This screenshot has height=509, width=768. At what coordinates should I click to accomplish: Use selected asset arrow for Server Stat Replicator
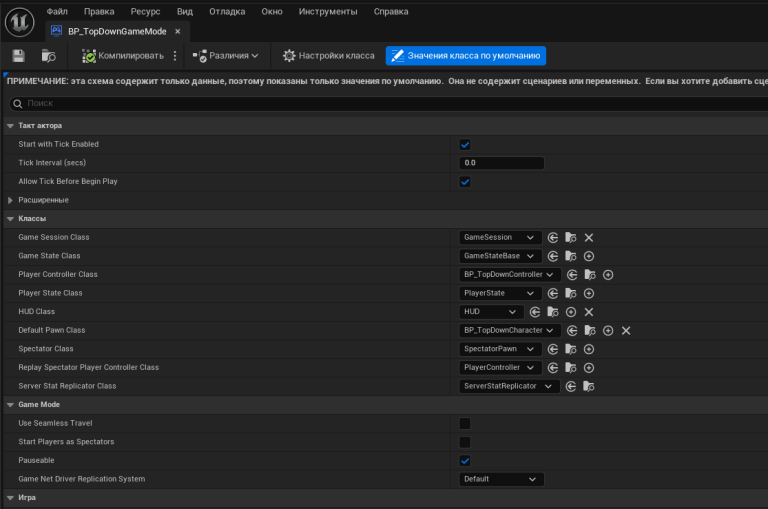[x=571, y=387]
